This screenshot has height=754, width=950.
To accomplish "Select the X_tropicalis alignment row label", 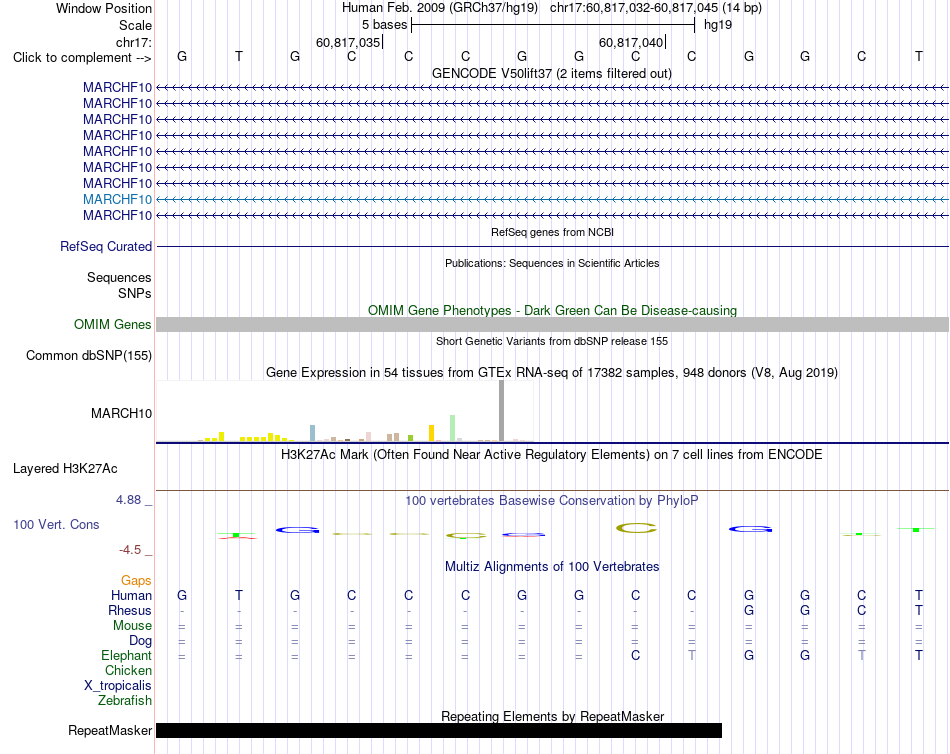I will [x=118, y=686].
